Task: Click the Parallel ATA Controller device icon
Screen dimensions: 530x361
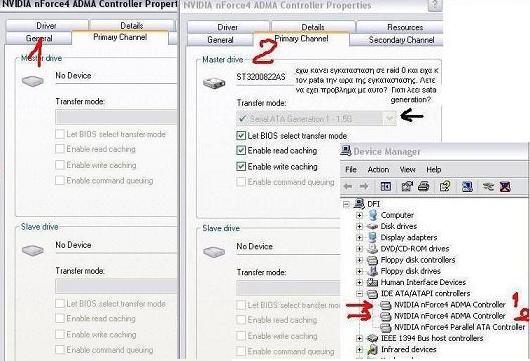Action: pos(386,327)
